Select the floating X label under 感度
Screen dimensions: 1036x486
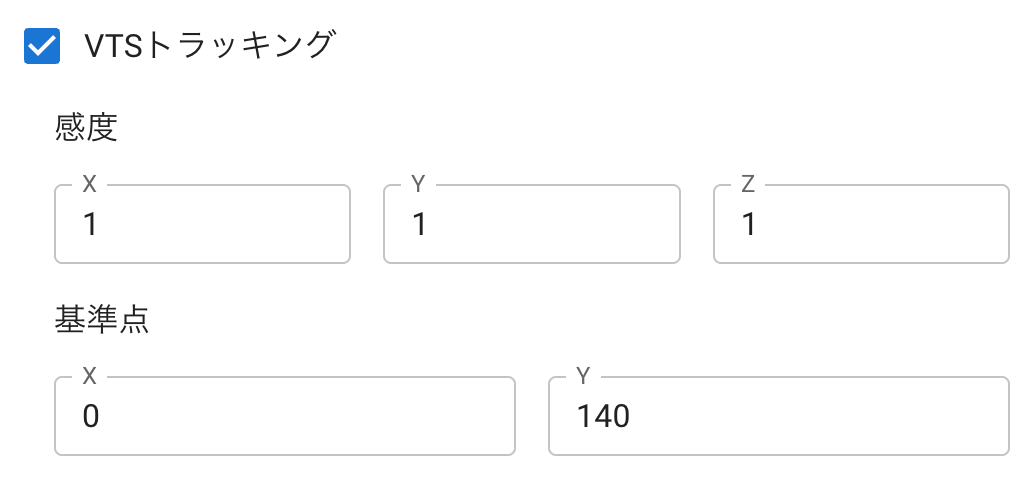90,184
